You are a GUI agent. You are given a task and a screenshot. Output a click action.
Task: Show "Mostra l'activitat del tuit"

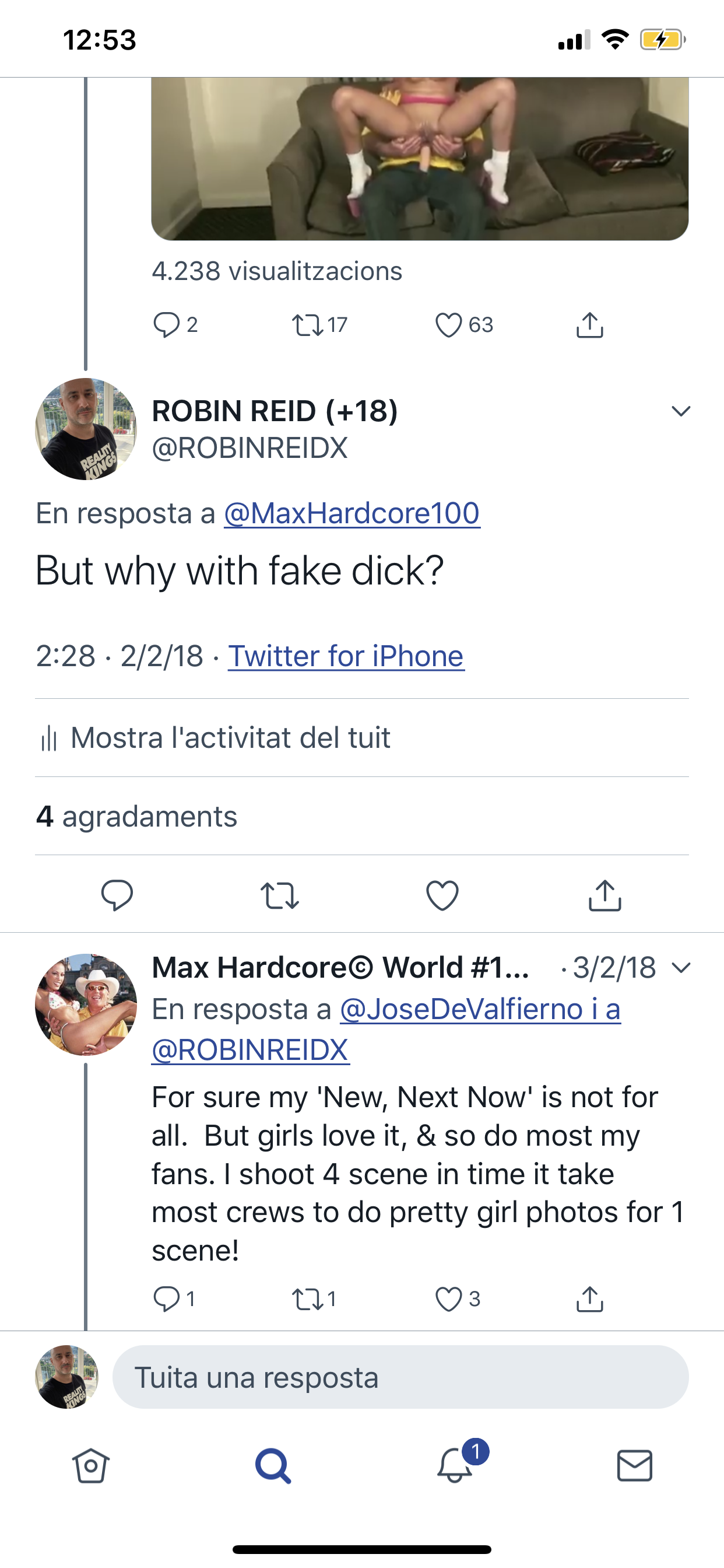pos(230,738)
